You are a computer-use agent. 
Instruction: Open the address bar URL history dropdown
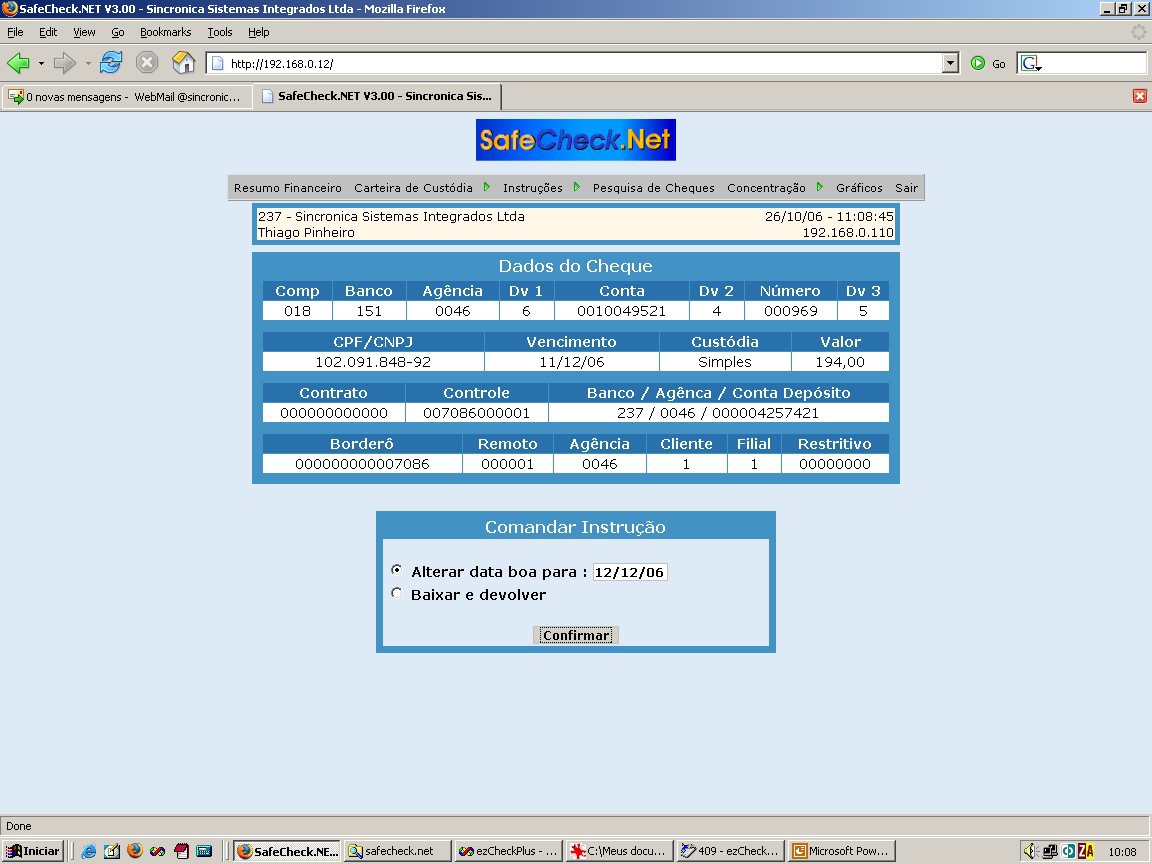coord(951,63)
